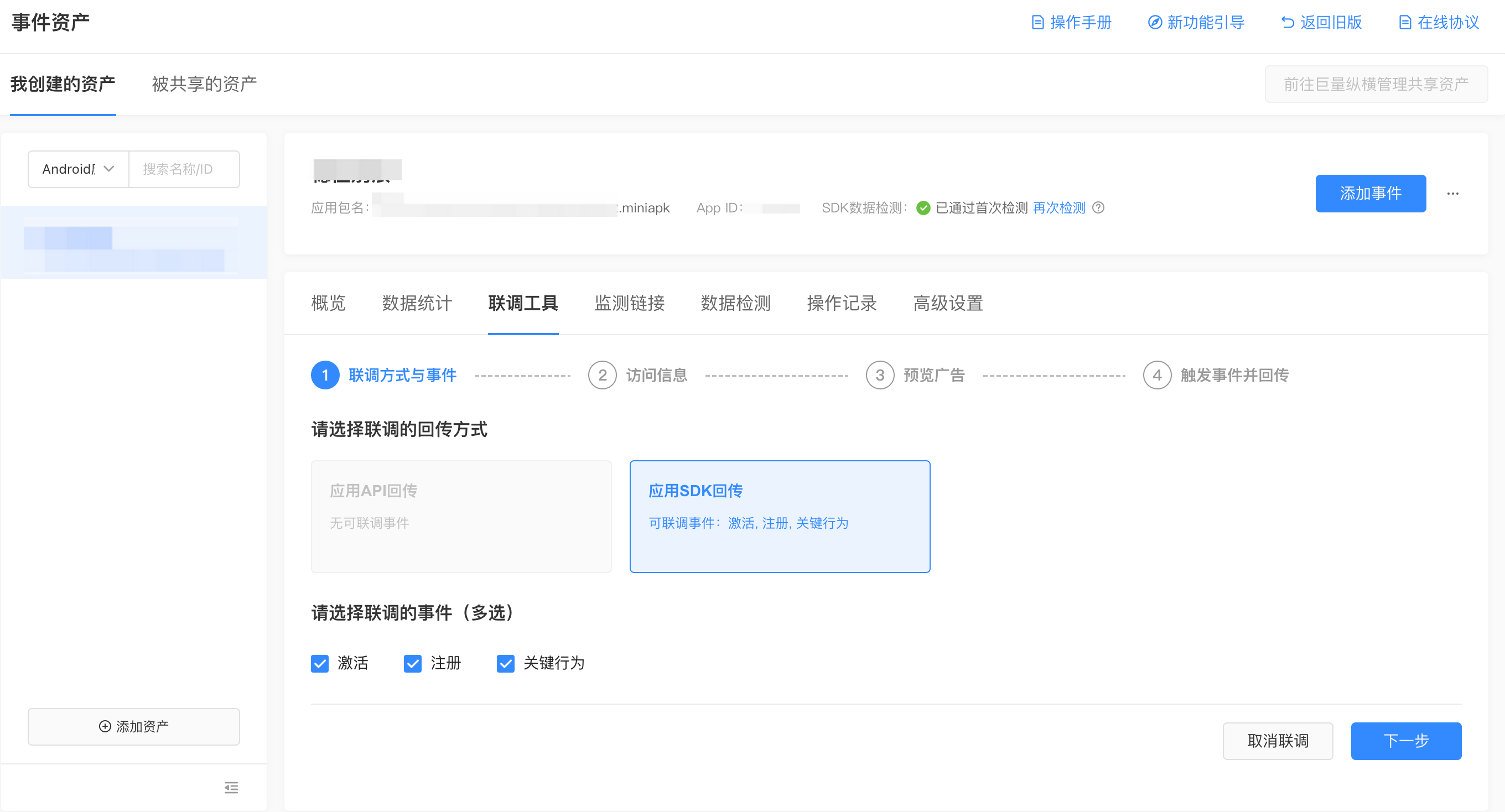Click the green SDK check status icon
Screen dimensions: 1505x812
923,208
